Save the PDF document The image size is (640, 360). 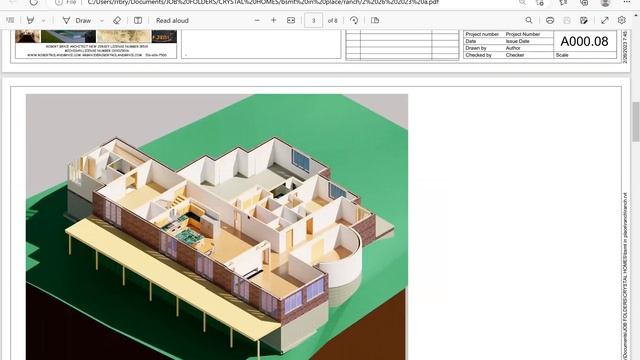(x=567, y=20)
